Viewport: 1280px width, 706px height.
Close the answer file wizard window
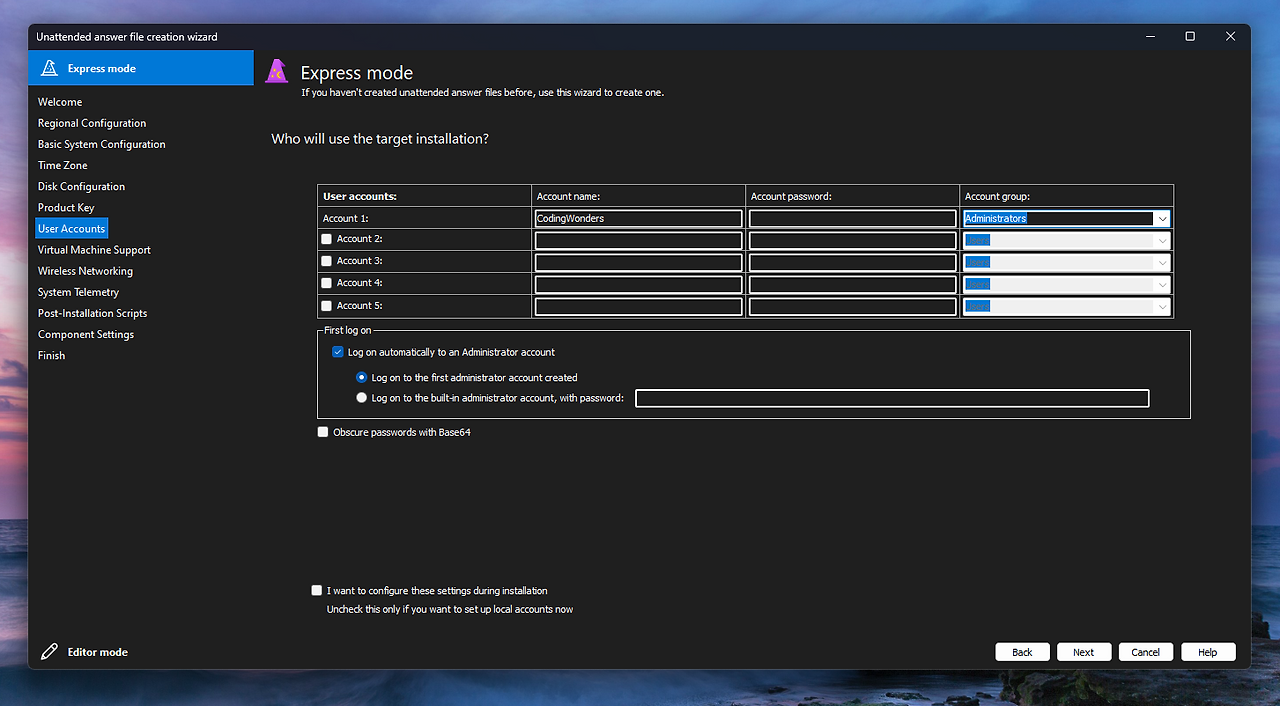coord(1231,36)
